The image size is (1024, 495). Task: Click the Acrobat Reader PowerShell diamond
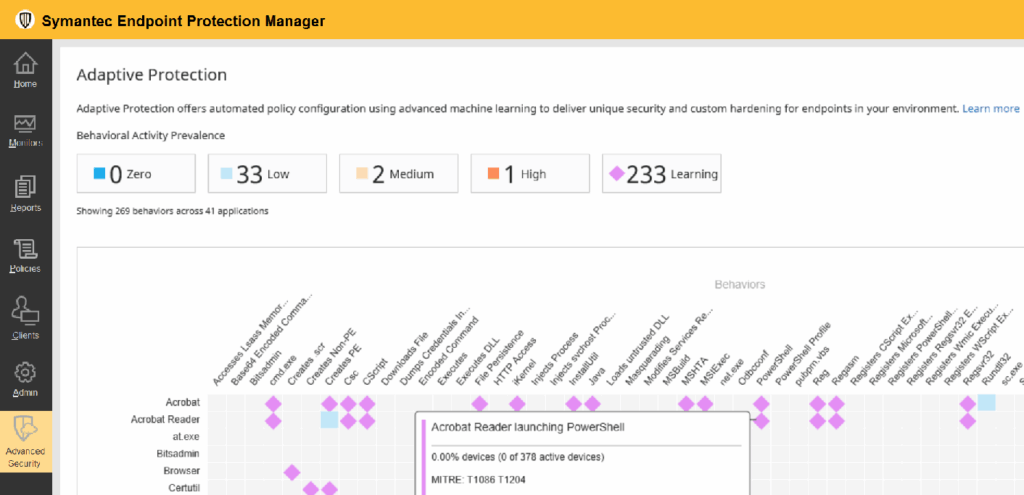coord(761,421)
